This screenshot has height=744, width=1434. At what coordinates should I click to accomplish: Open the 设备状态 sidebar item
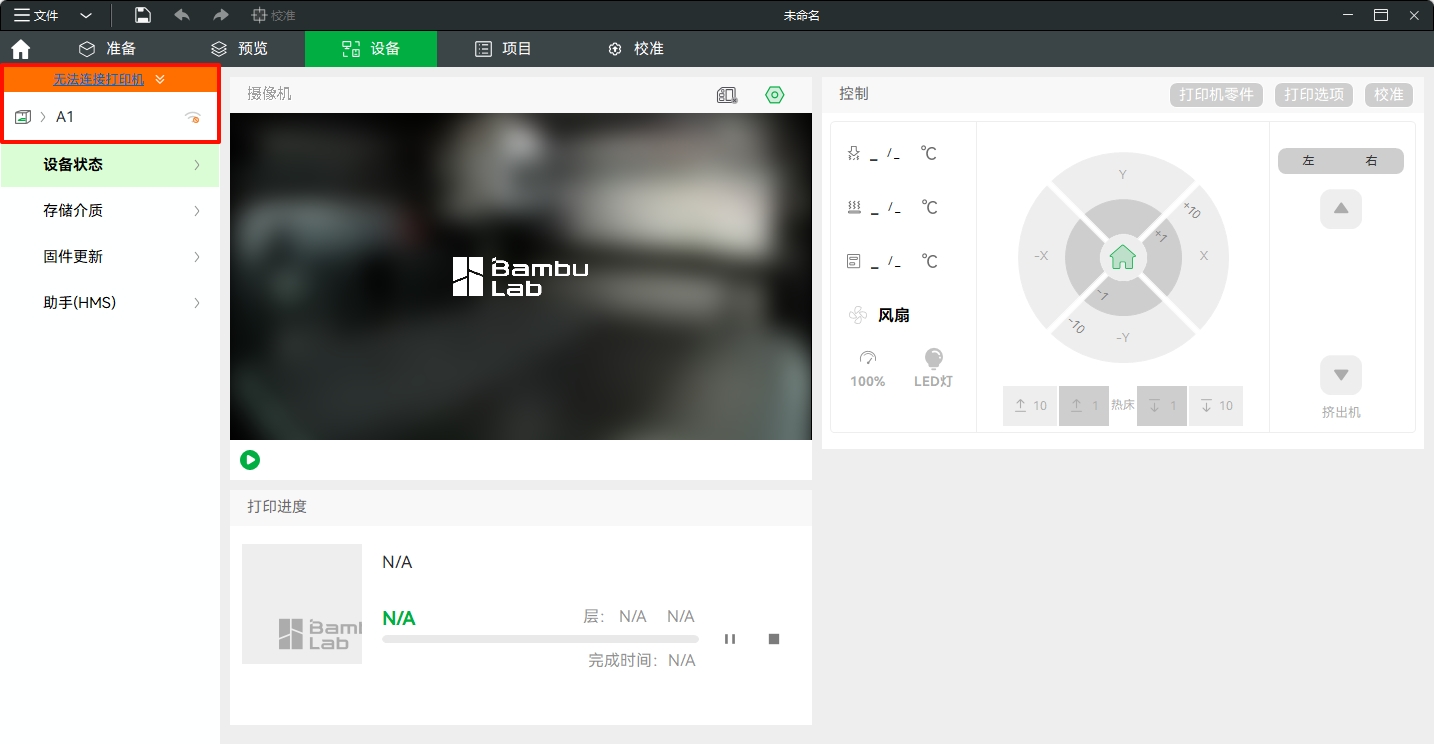click(110, 165)
